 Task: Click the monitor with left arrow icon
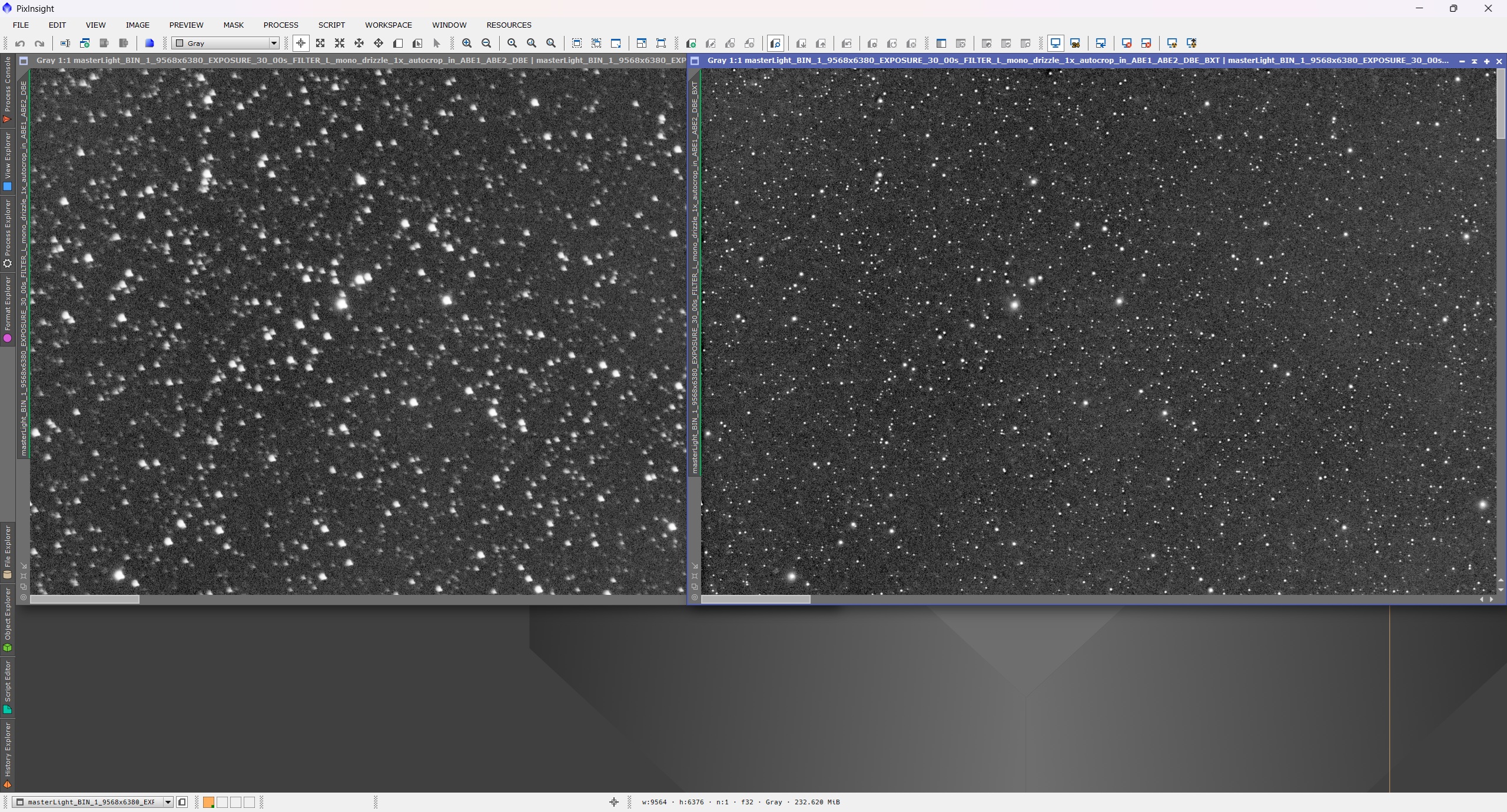[x=1101, y=43]
